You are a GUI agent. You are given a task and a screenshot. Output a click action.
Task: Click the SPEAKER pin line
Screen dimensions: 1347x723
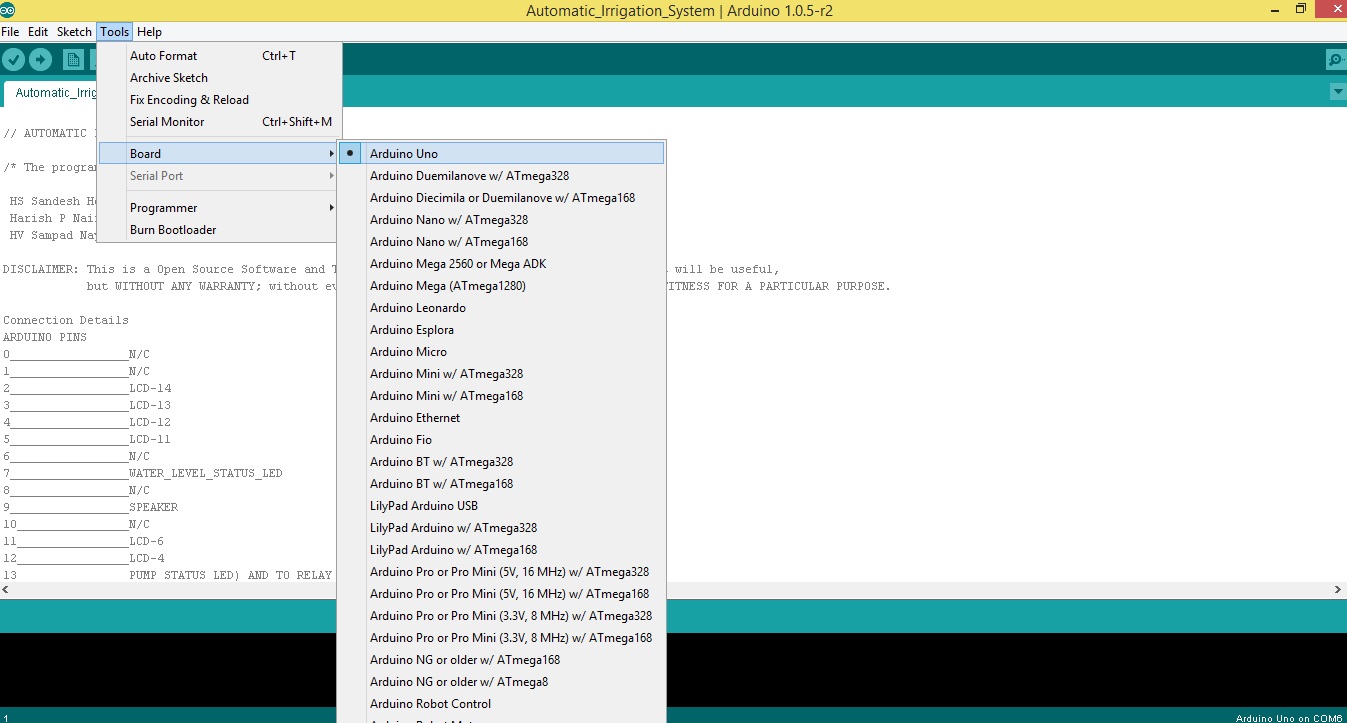click(90, 507)
